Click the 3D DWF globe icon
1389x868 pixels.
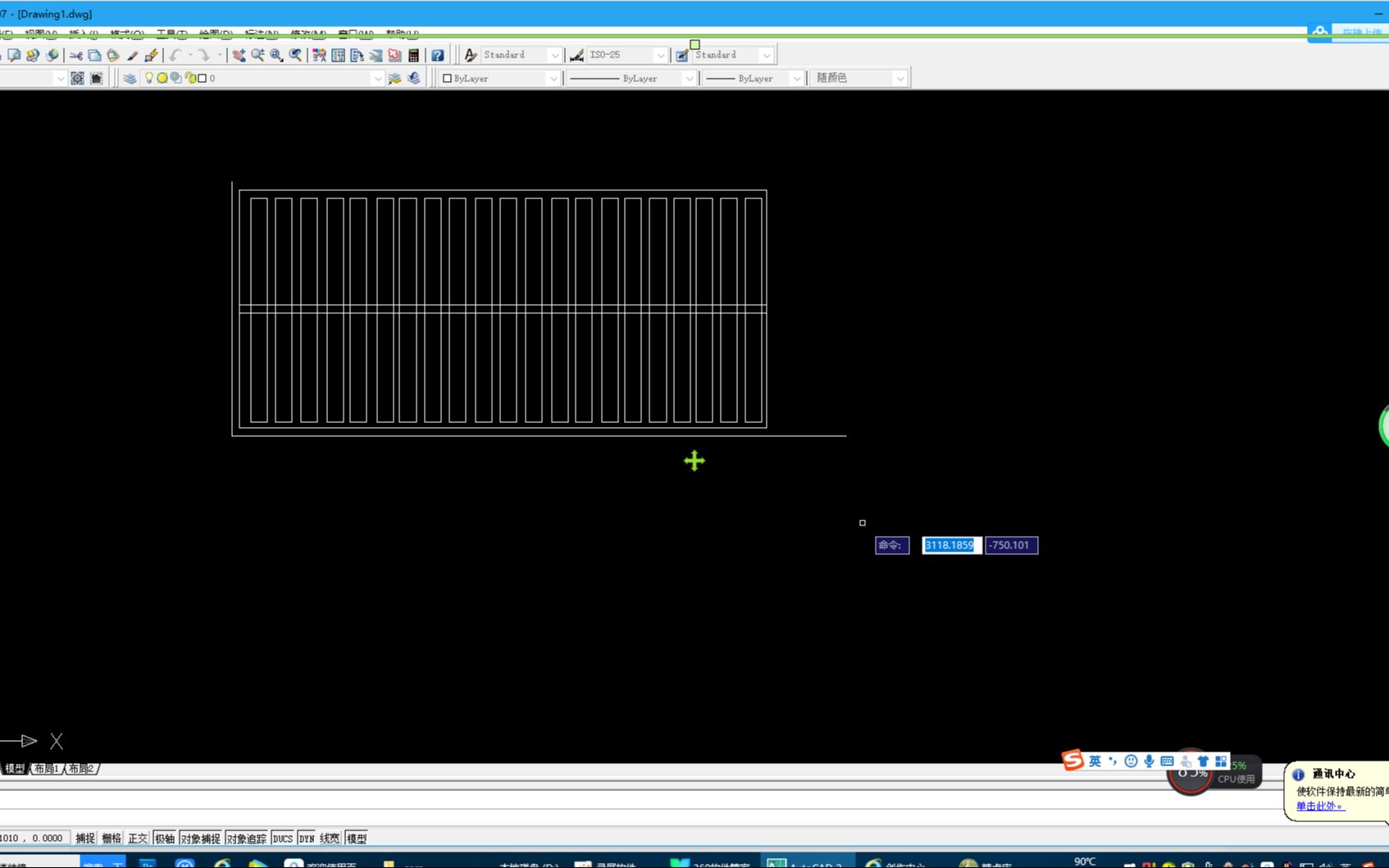[52, 55]
